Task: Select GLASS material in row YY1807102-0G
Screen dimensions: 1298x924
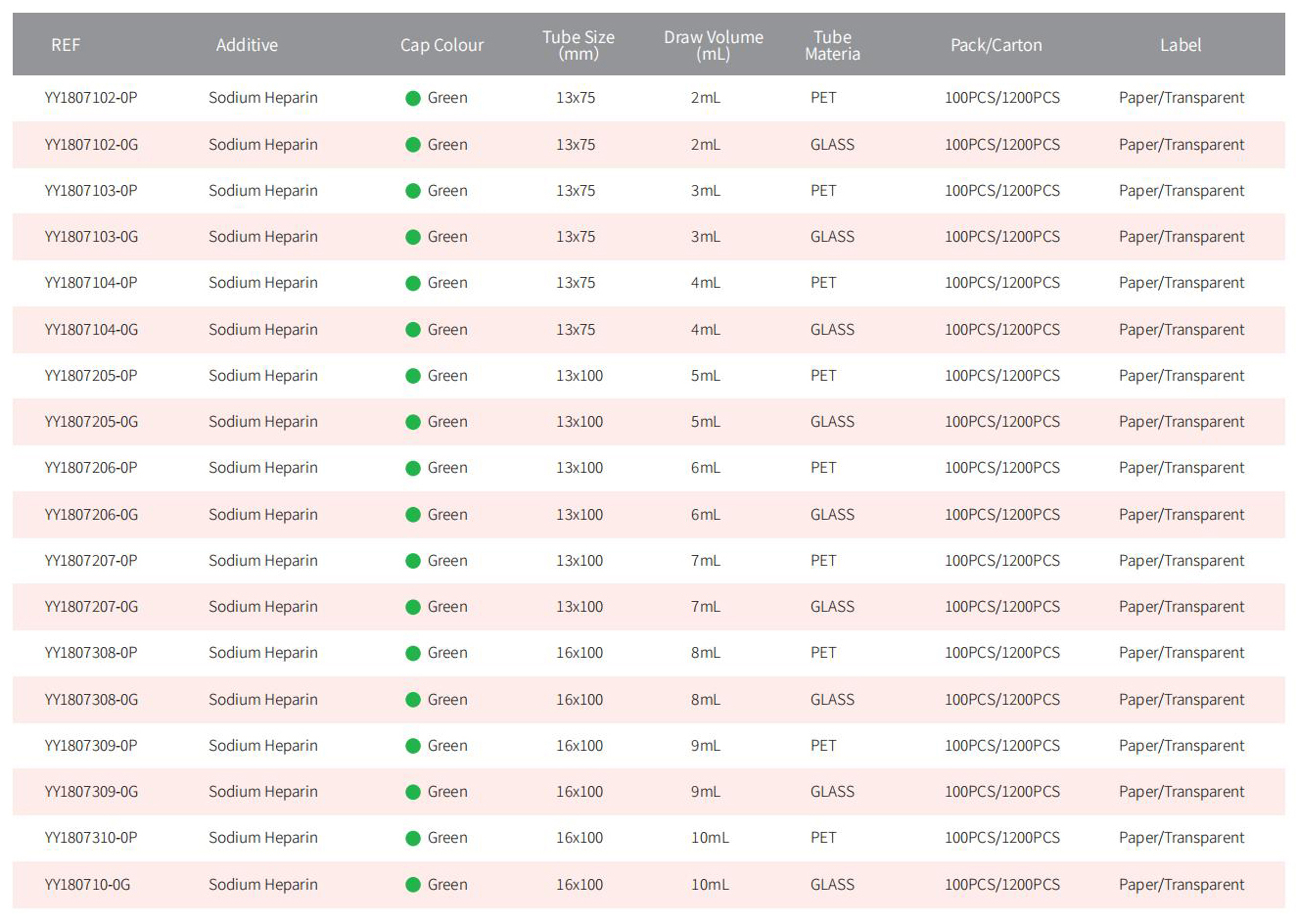Action: (832, 145)
